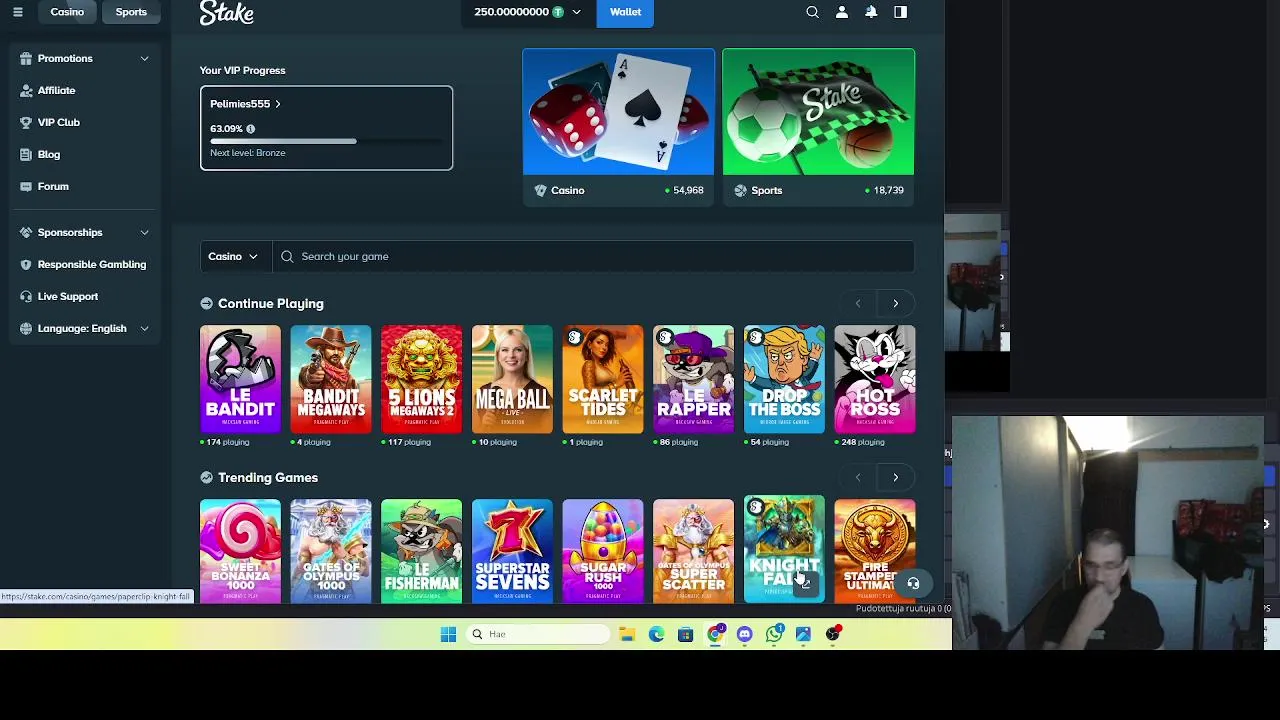1280x720 pixels.
Task: Go to previous Continue Playing games
Action: 858,303
